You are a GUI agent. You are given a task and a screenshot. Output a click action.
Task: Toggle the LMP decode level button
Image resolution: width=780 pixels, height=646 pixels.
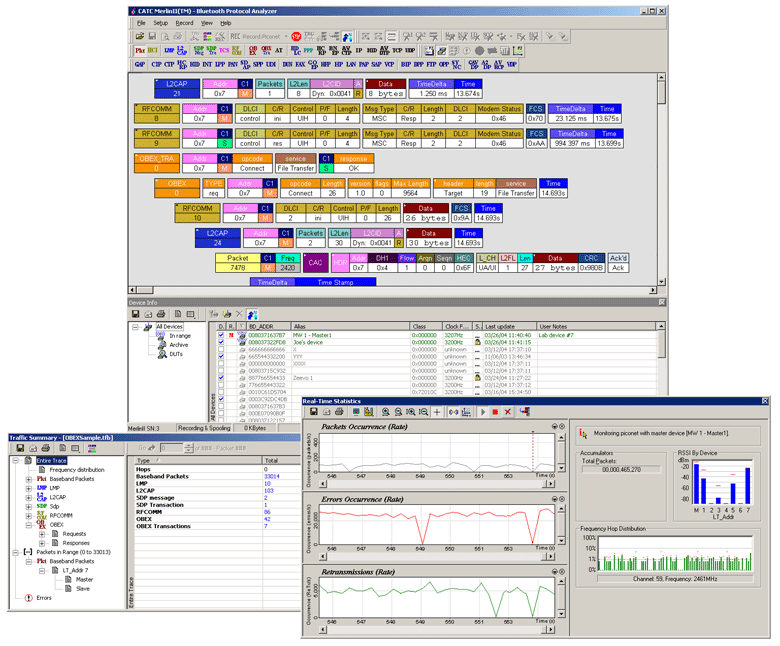click(x=169, y=51)
